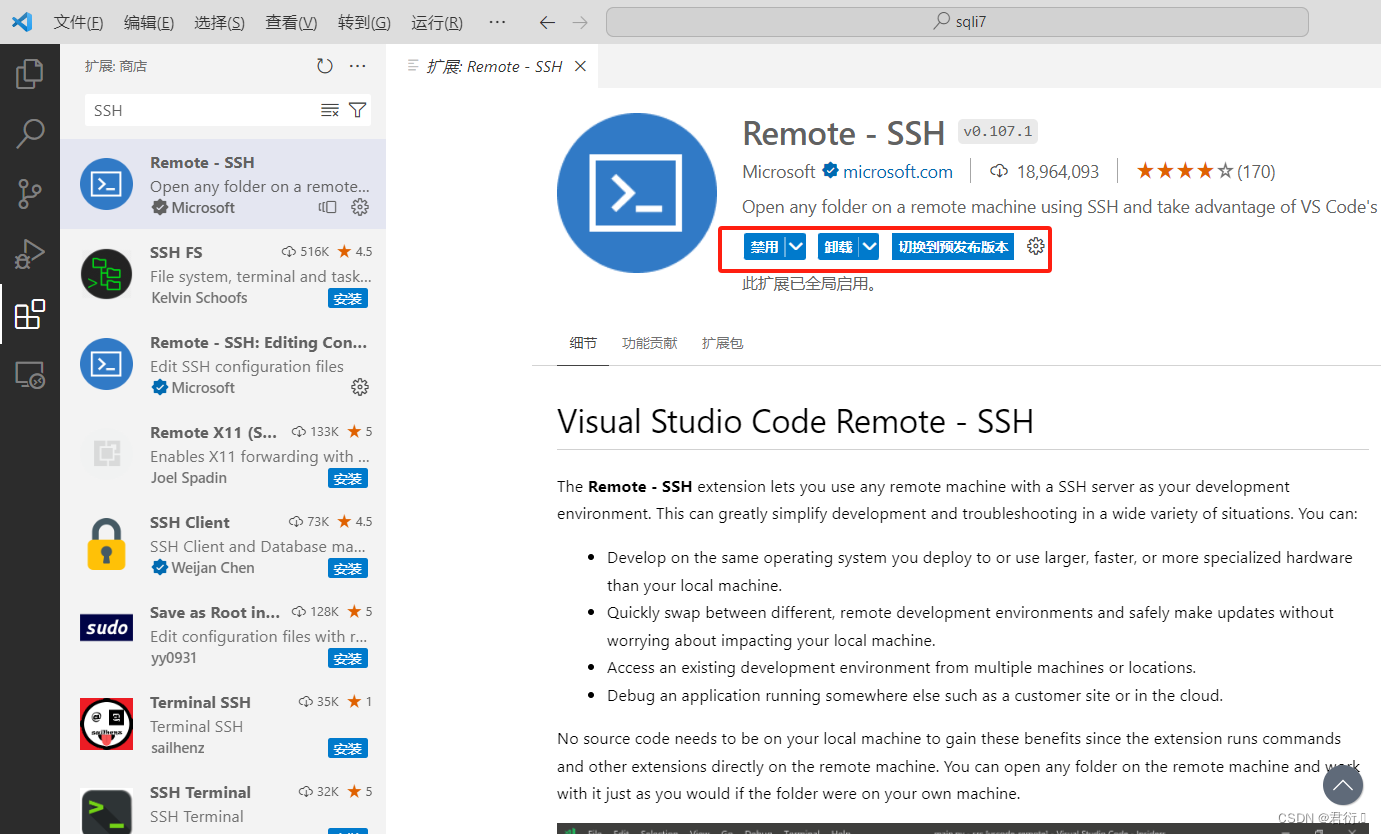This screenshot has width=1381, height=834.
Task: Expand the 卸载 dropdown arrow
Action: (869, 247)
